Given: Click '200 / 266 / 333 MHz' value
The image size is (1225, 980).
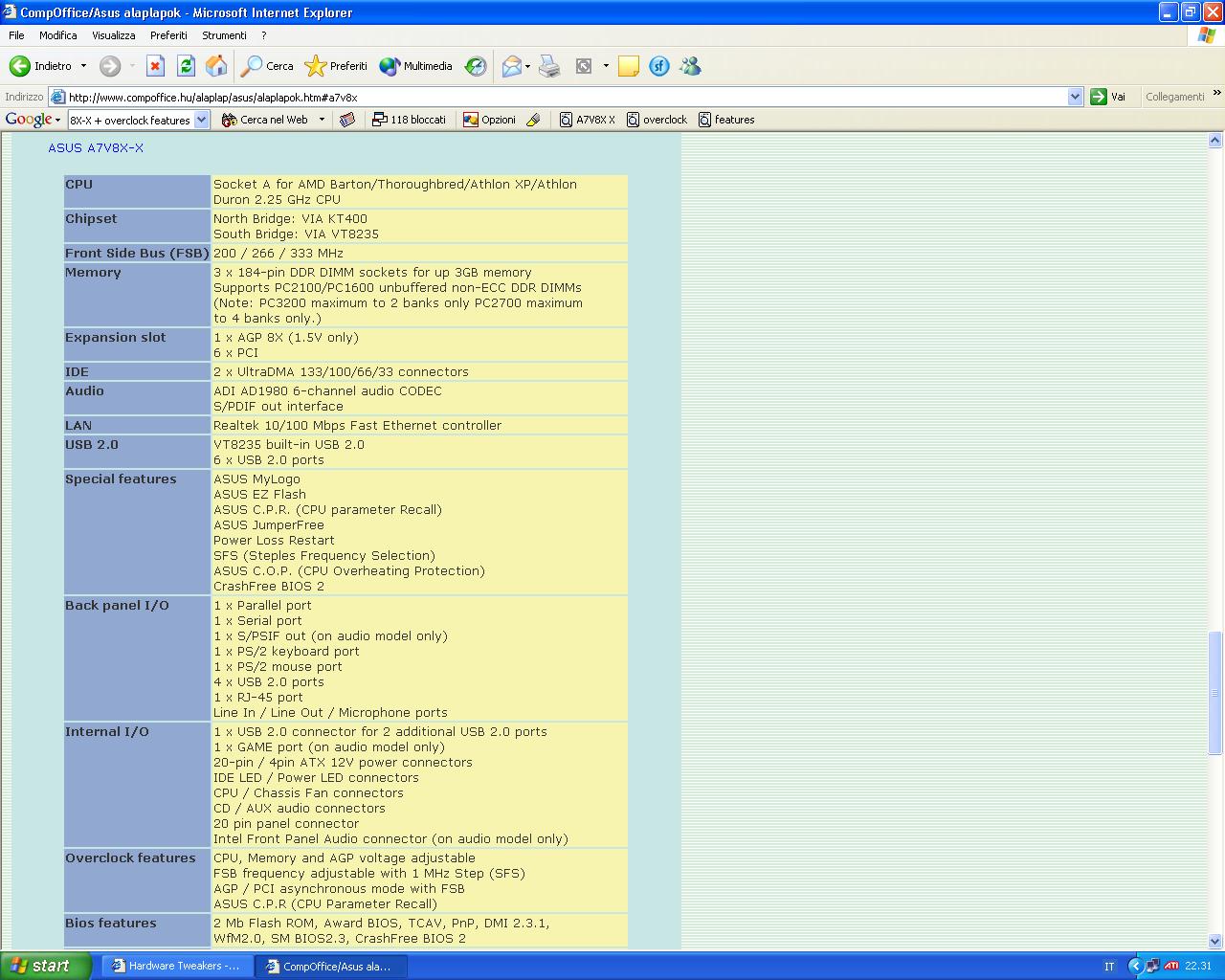Looking at the screenshot, I should coord(278,254).
